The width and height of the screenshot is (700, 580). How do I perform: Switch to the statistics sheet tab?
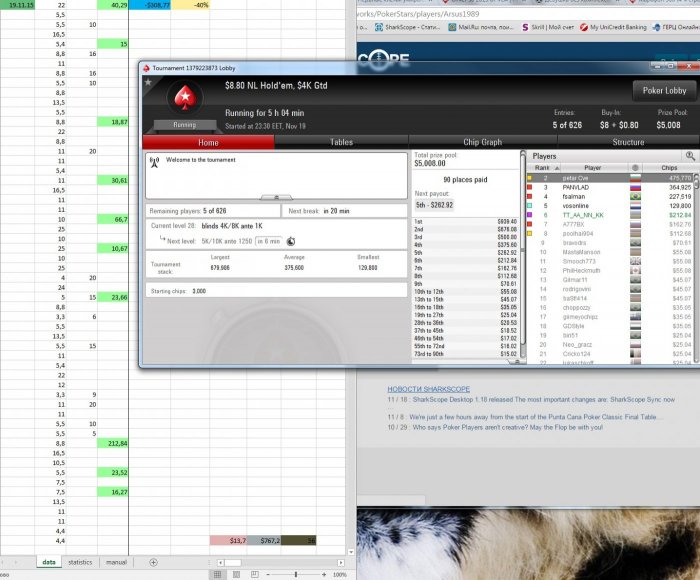(x=80, y=562)
